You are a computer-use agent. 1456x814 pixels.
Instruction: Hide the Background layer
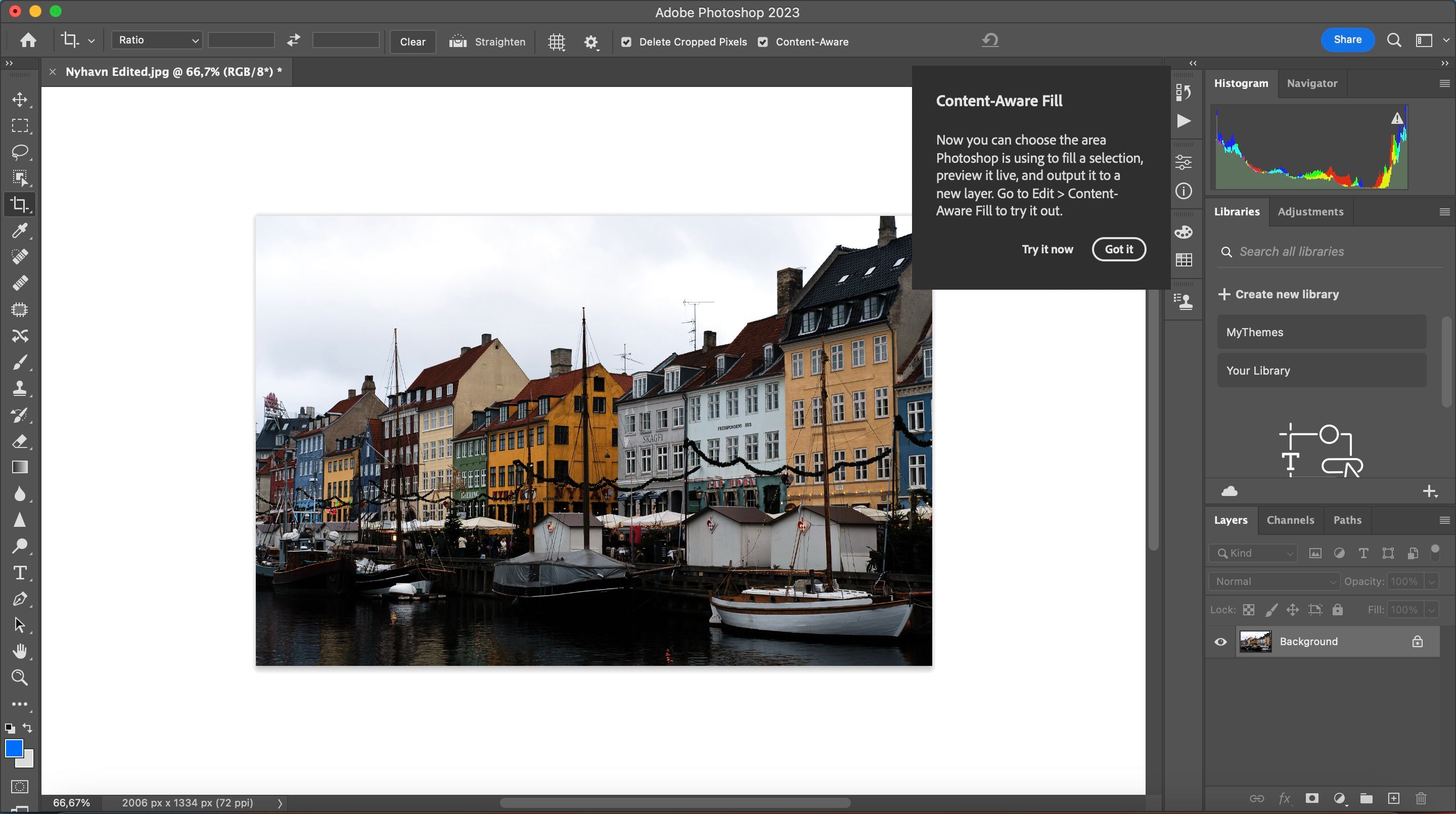tap(1220, 641)
